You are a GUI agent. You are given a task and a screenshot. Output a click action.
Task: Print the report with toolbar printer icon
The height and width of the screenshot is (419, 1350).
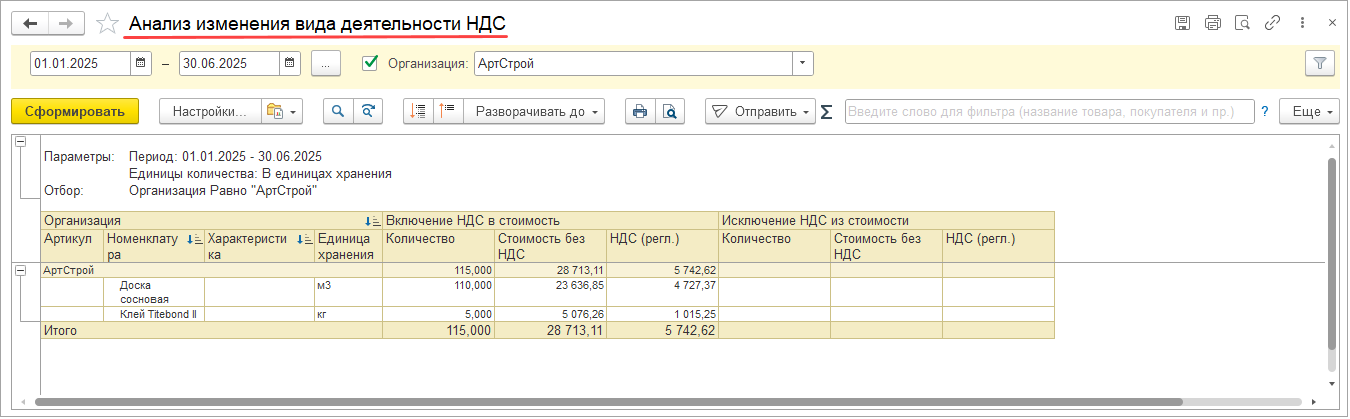click(640, 111)
